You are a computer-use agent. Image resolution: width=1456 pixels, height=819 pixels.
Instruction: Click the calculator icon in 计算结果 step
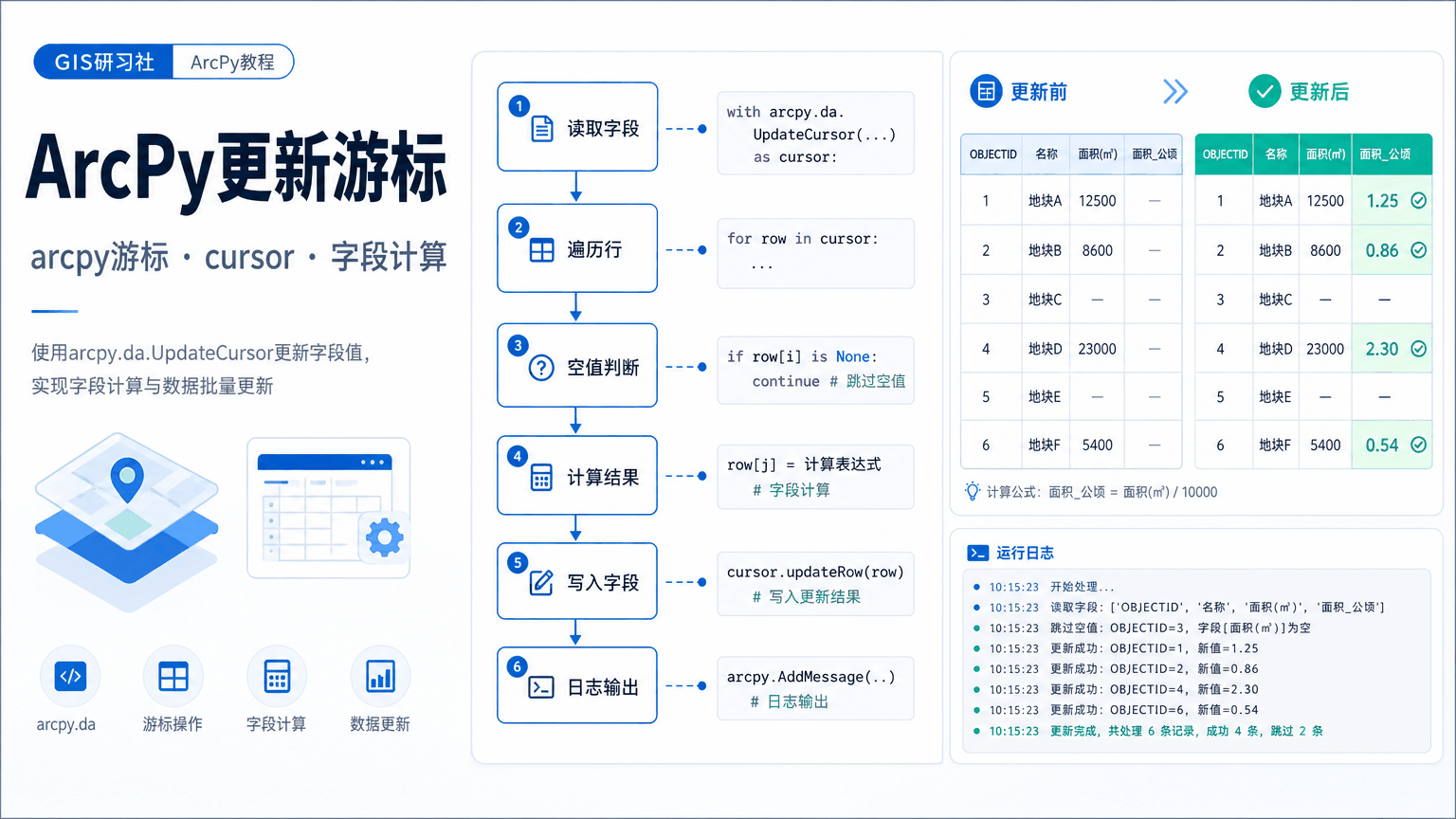tap(541, 477)
